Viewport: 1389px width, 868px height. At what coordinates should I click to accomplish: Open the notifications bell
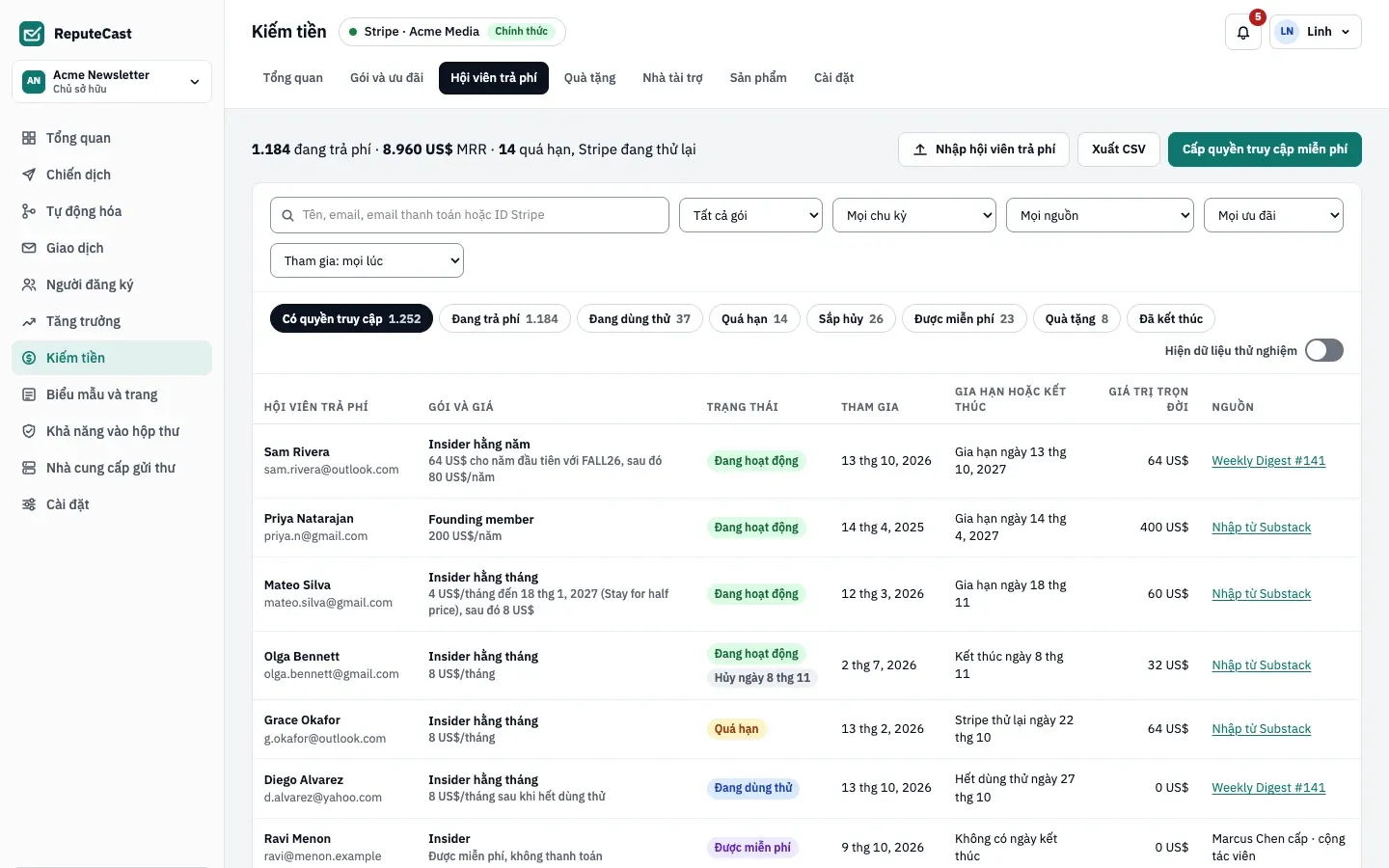1243,32
